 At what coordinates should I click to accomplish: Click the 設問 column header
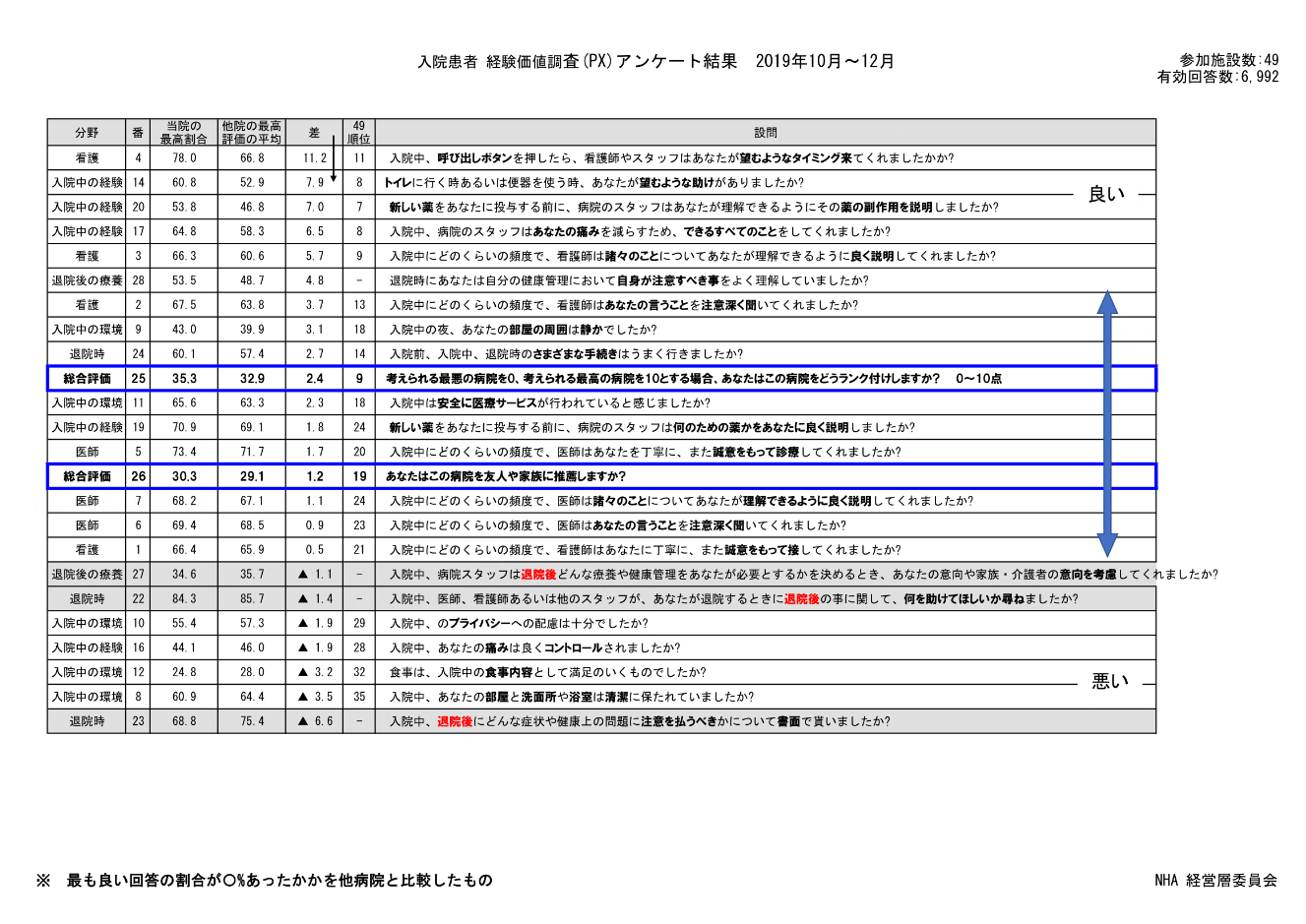click(766, 133)
